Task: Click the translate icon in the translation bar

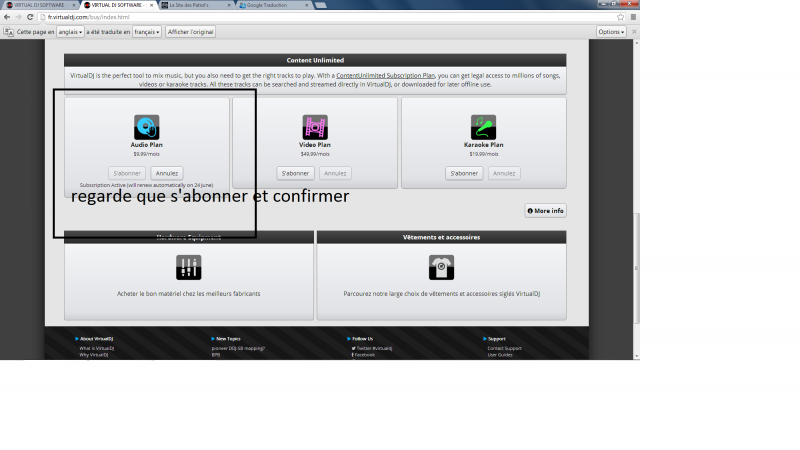Action: pyautogui.click(x=9, y=32)
